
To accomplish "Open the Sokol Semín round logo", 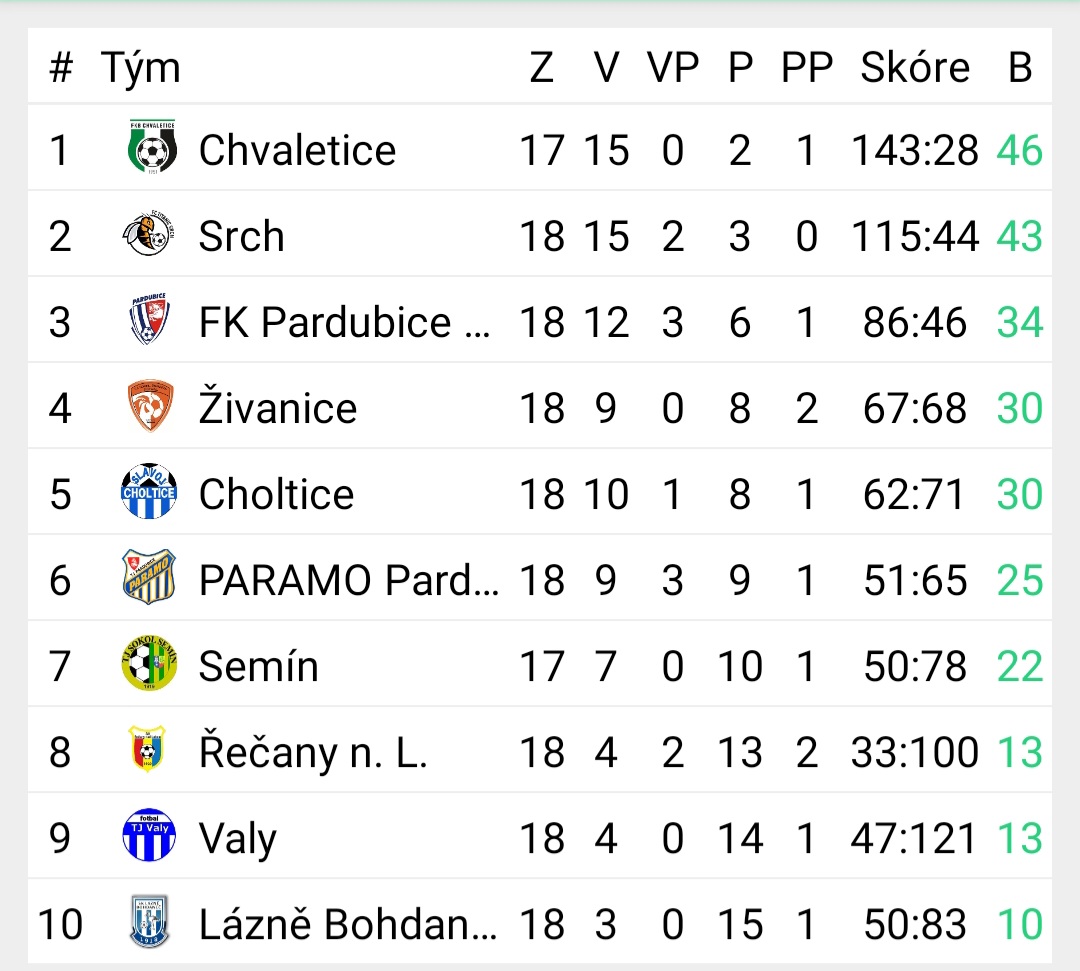I will point(149,662).
